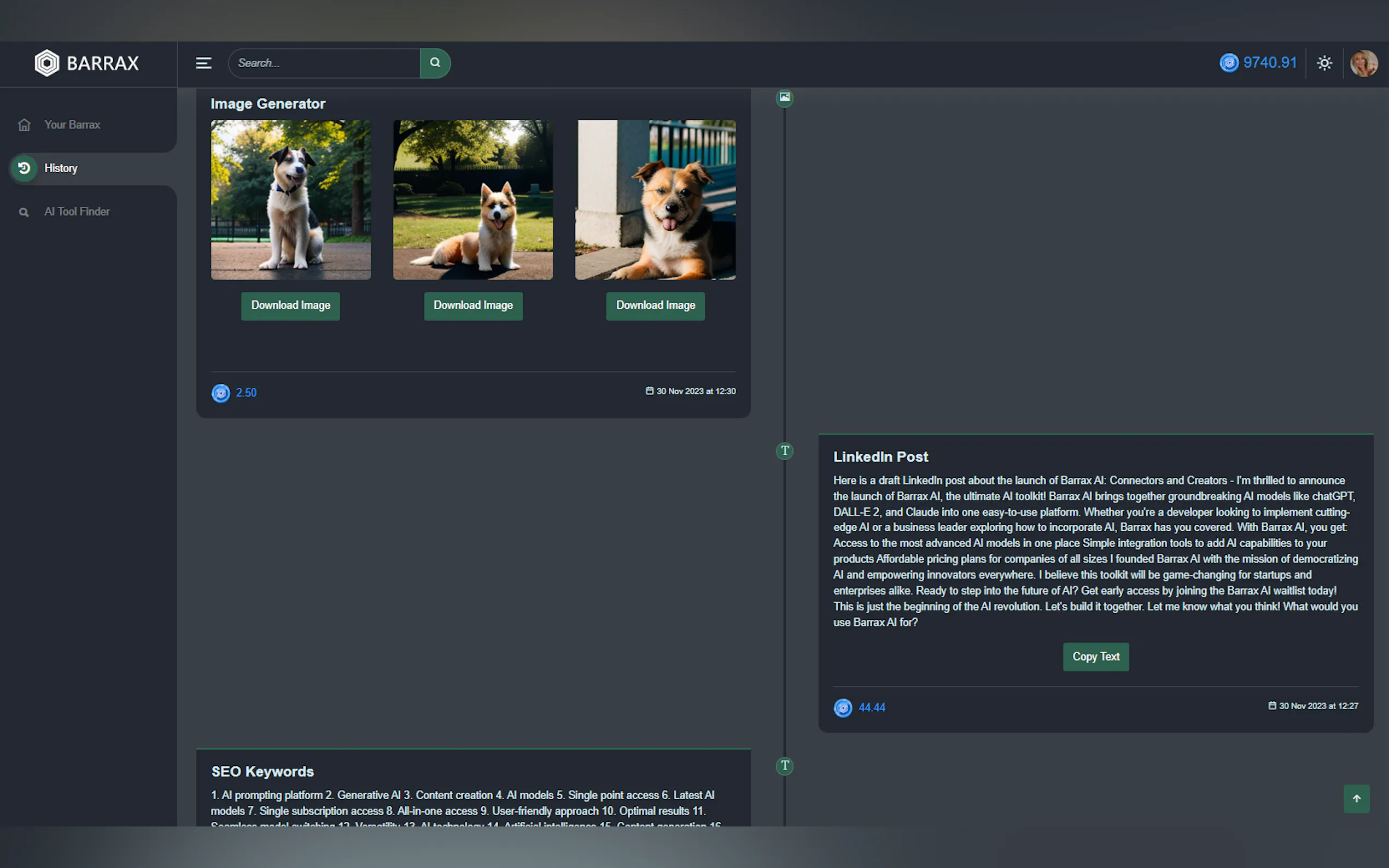The width and height of the screenshot is (1389, 868).
Task: Click the 30 Nov 2023 at 12:30 timestamp
Action: coord(696,391)
